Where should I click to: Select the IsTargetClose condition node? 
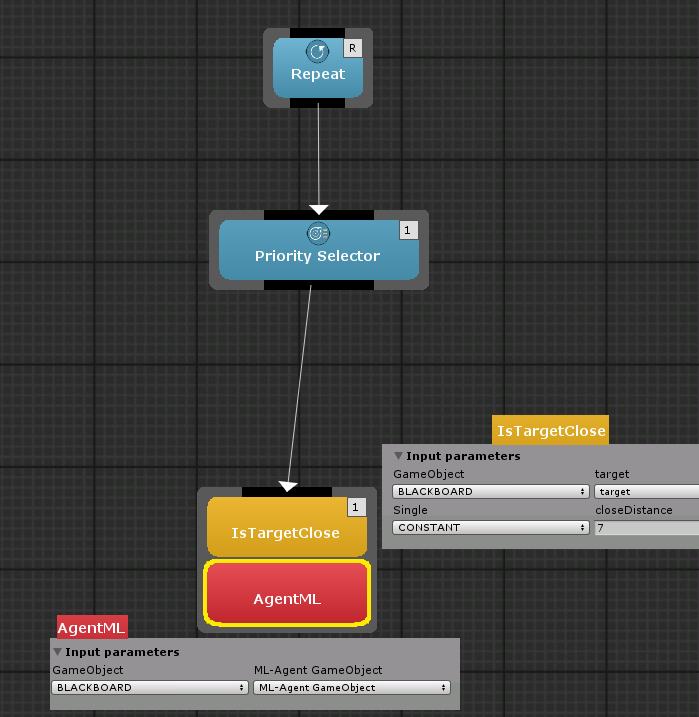287,526
